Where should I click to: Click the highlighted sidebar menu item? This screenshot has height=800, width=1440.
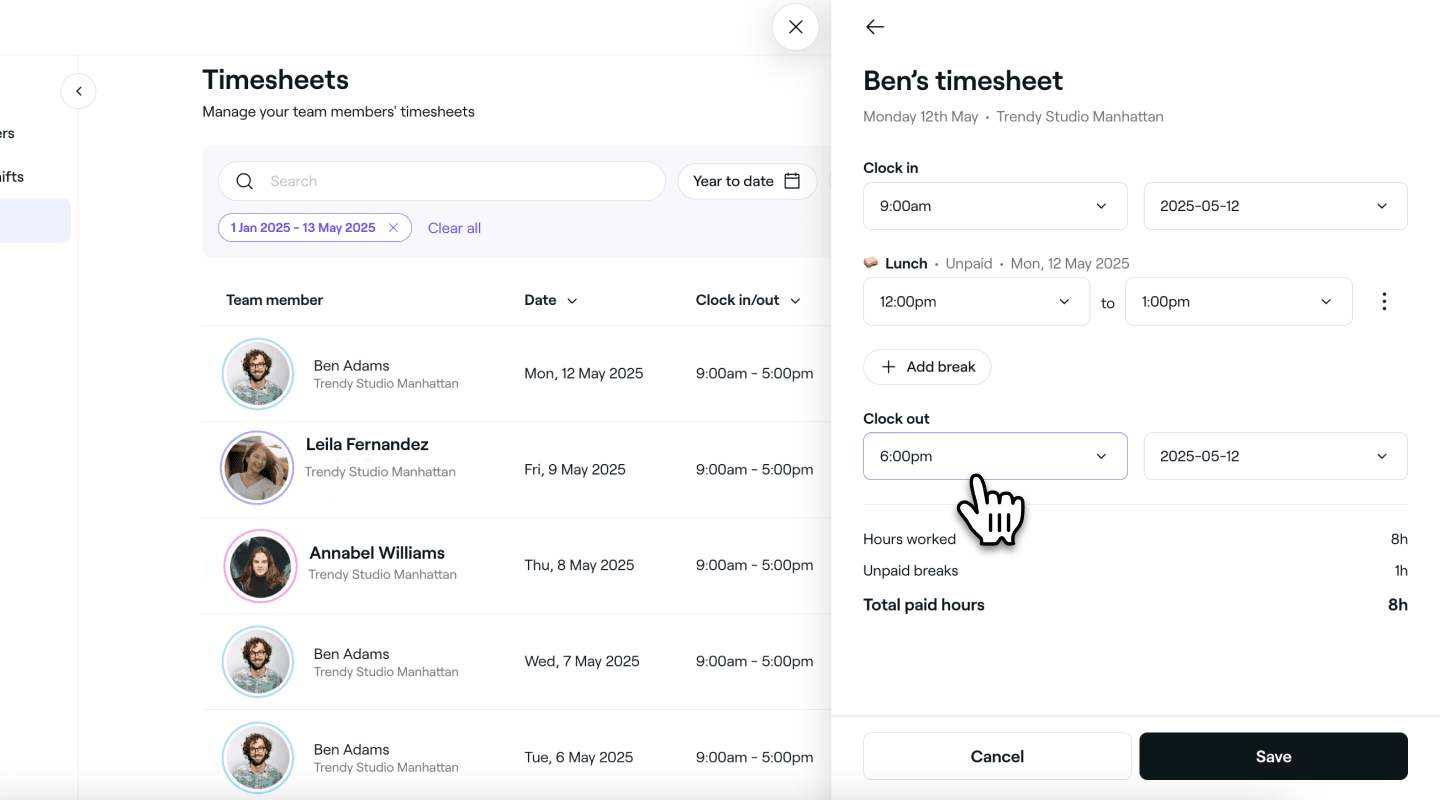[x=35, y=220]
